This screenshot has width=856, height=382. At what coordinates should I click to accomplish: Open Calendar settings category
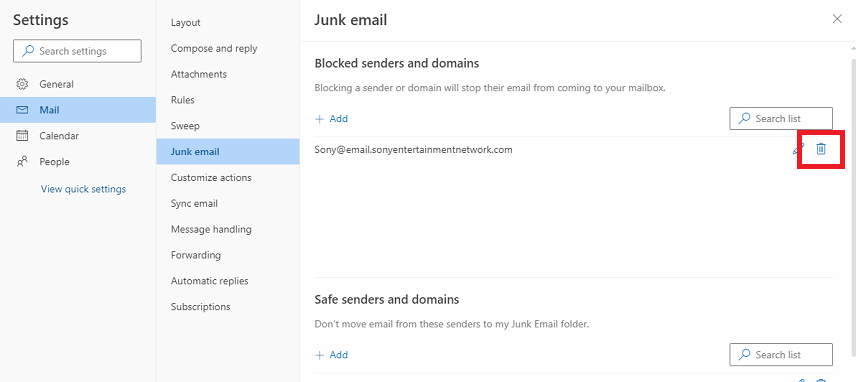[x=78, y=136]
